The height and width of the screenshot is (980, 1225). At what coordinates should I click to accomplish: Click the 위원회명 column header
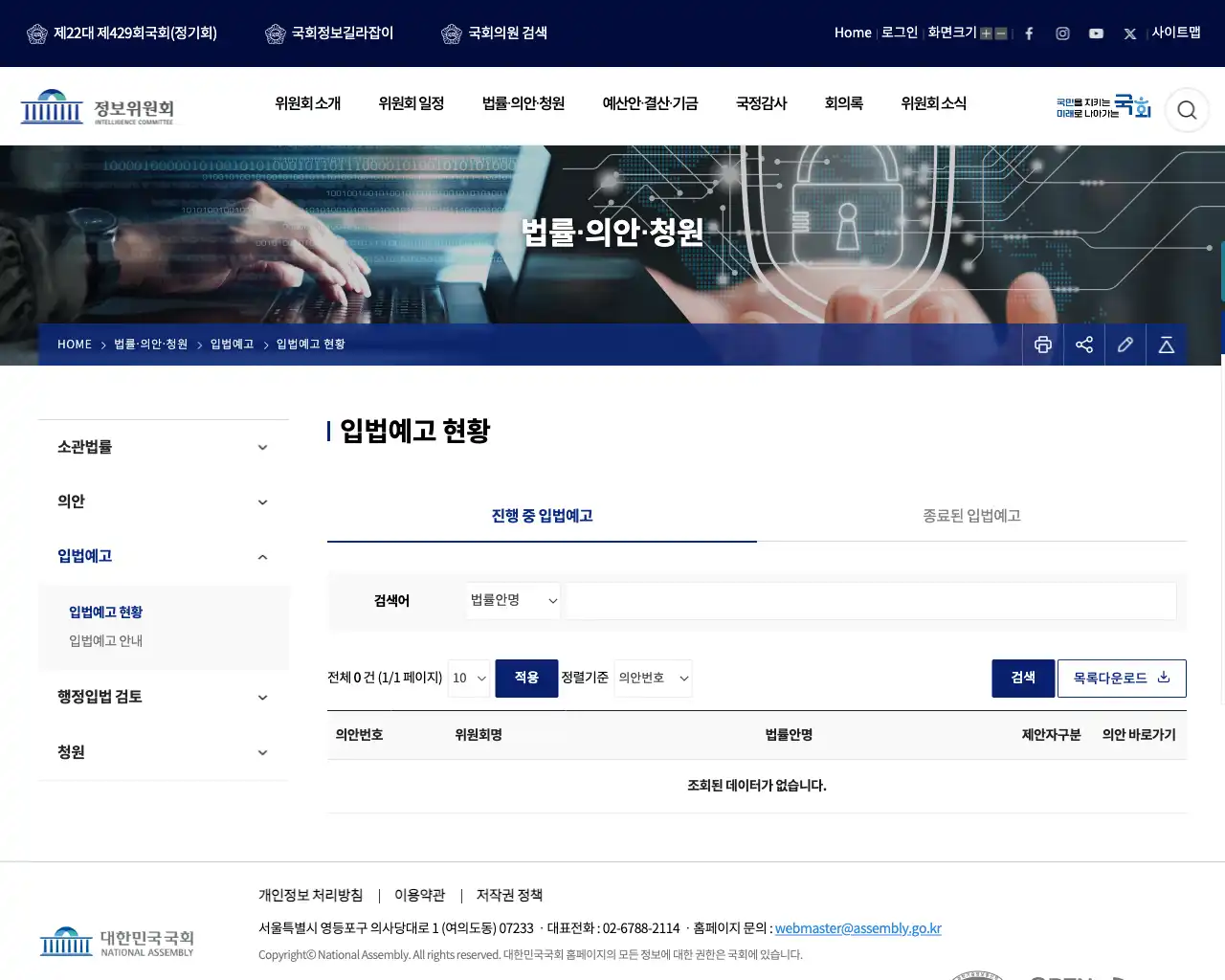pyautogui.click(x=479, y=735)
